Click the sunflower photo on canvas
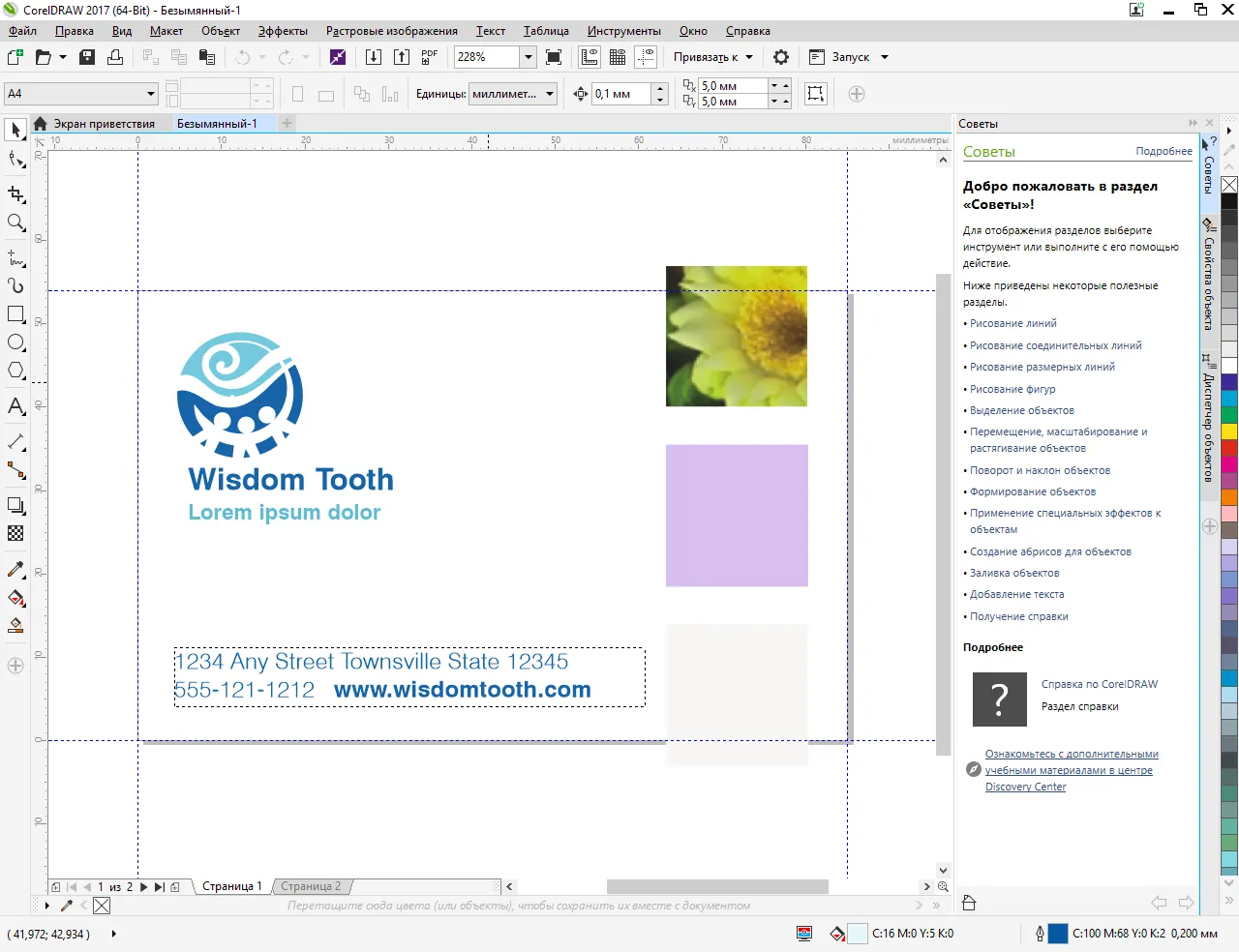The image size is (1239, 952). [737, 336]
